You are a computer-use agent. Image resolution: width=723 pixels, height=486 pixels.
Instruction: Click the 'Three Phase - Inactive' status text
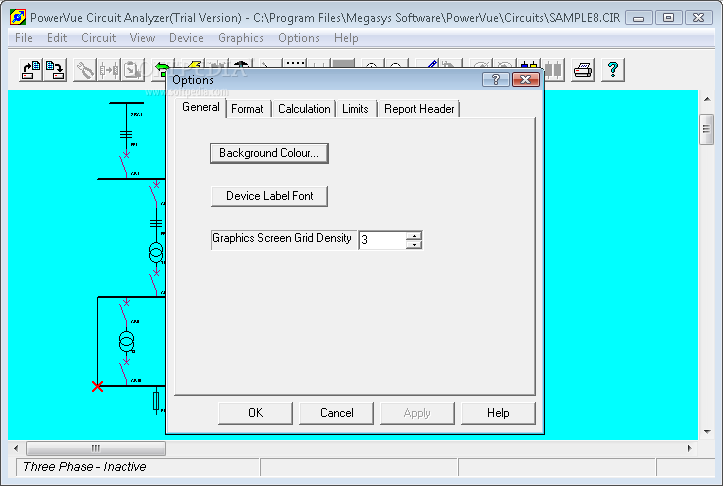tap(84, 467)
